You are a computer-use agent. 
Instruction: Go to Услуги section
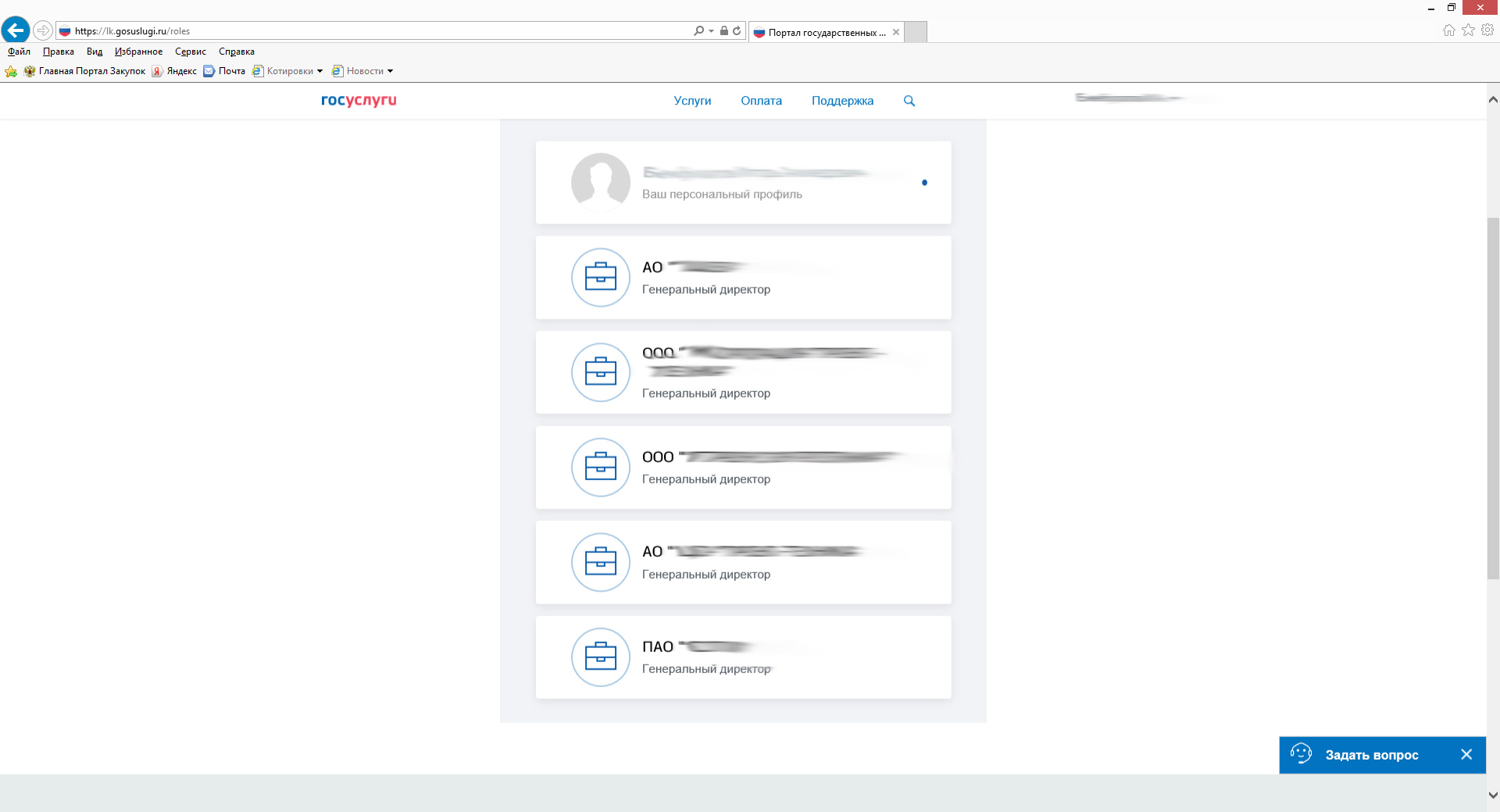[x=692, y=101]
